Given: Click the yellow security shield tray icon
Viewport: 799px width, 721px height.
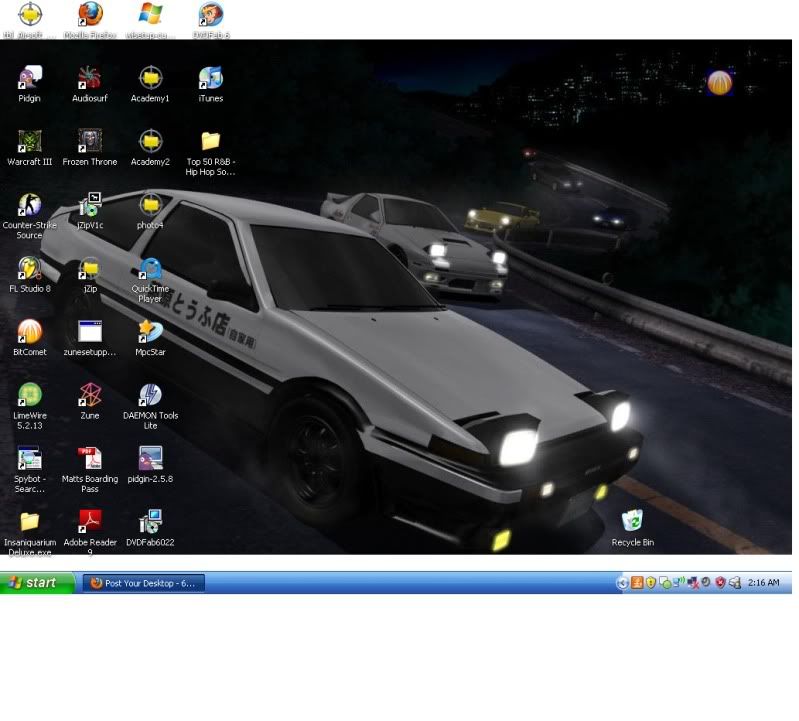Looking at the screenshot, I should point(651,582).
